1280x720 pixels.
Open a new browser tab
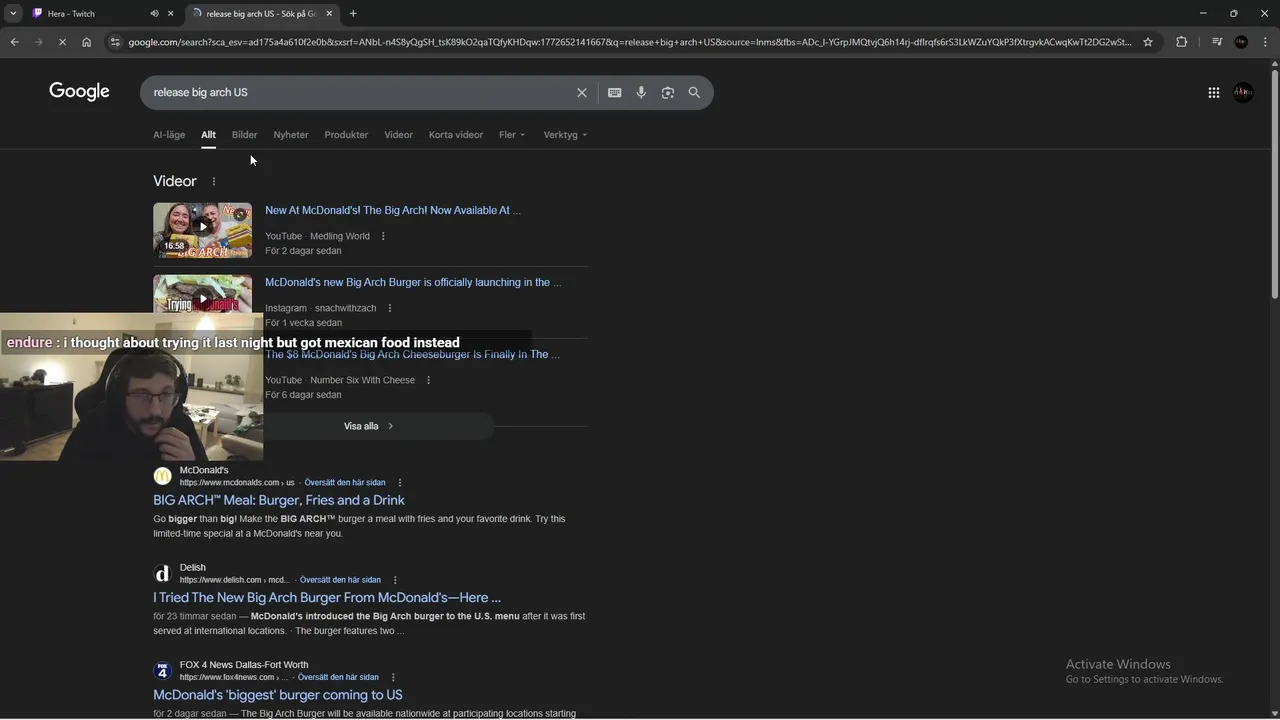point(353,13)
